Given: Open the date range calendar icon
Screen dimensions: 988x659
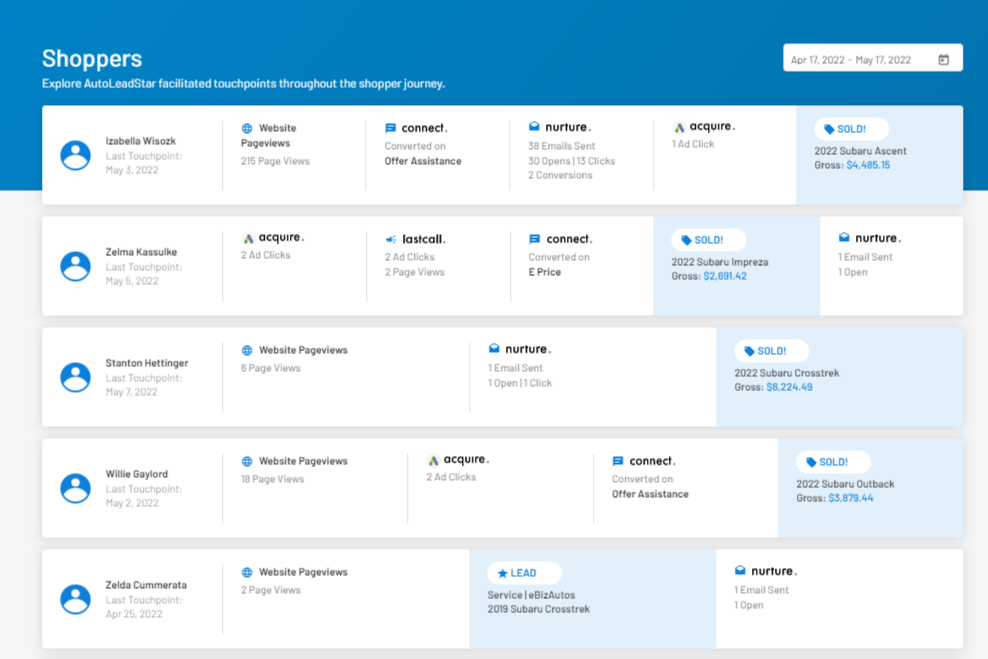Looking at the screenshot, I should tap(943, 60).
